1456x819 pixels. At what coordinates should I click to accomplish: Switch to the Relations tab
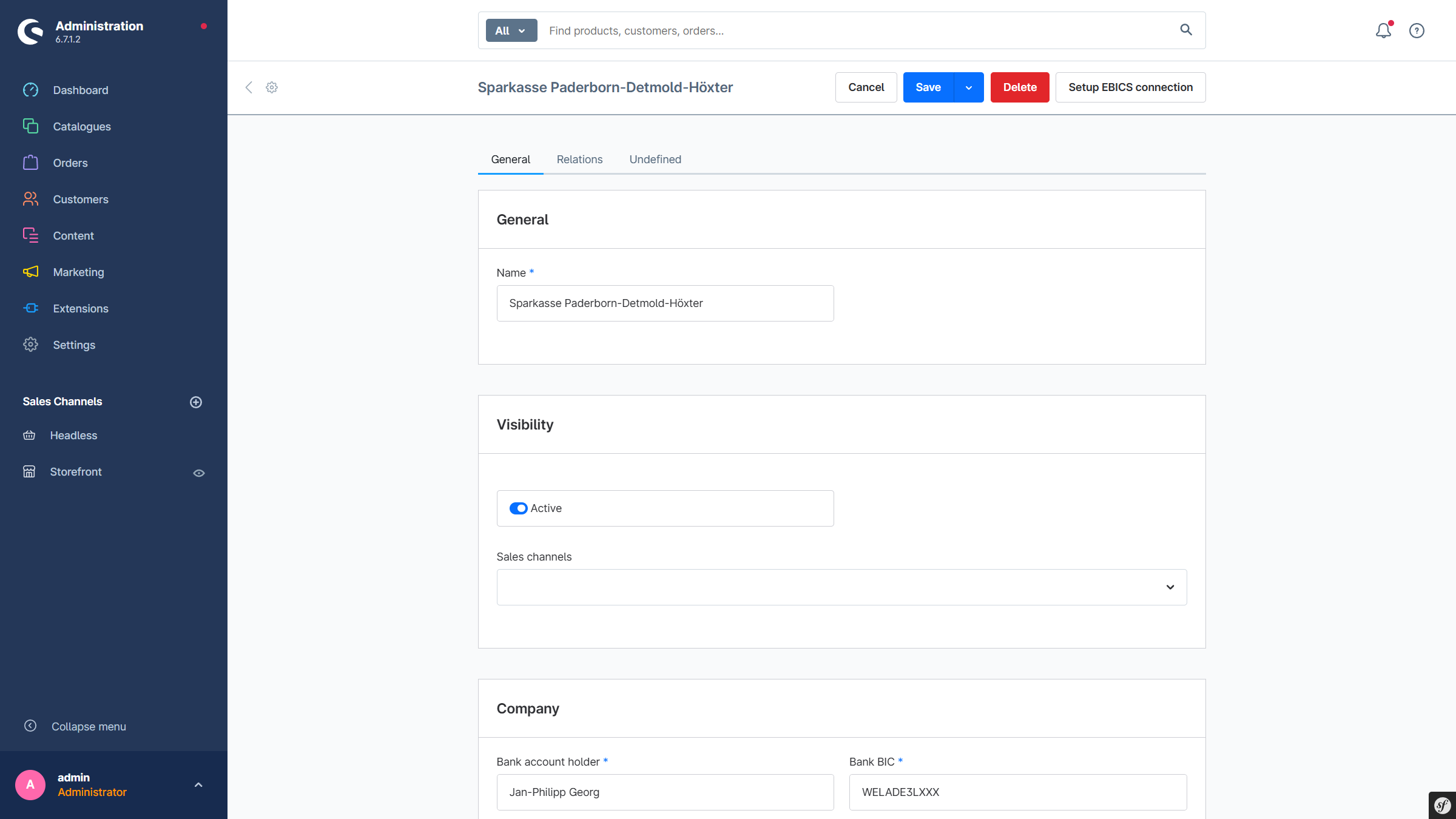click(x=579, y=160)
